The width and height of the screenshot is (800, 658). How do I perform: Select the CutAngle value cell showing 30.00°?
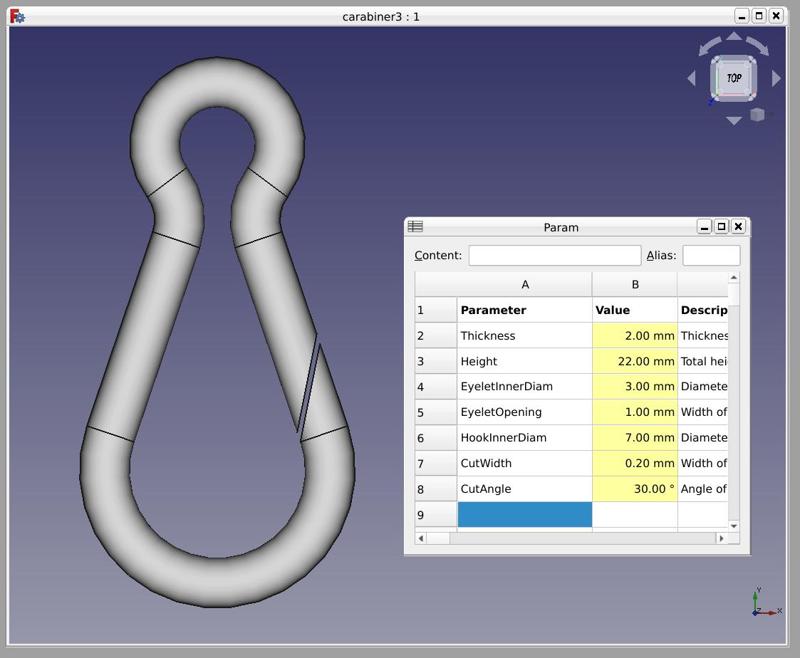(636, 489)
